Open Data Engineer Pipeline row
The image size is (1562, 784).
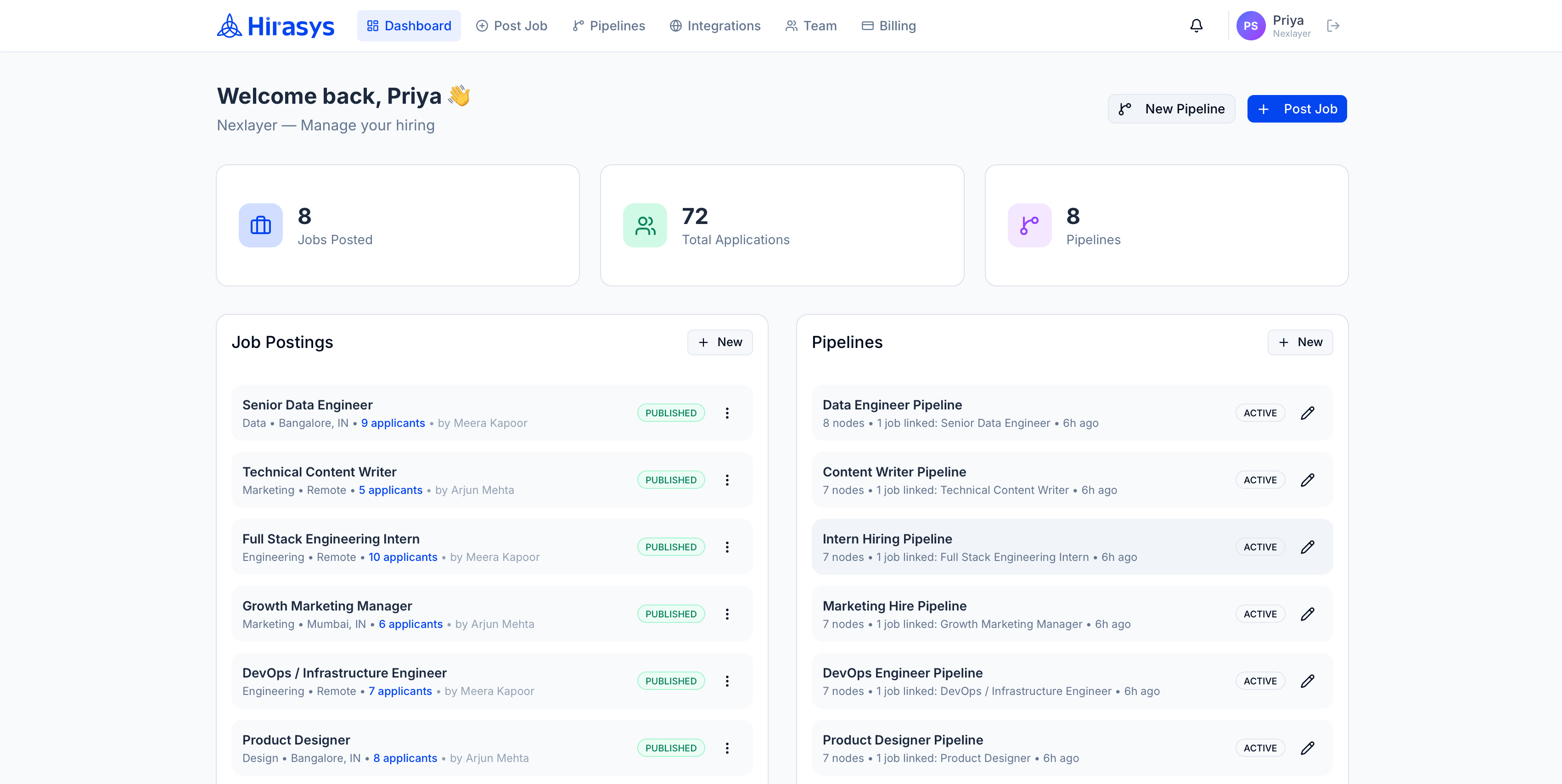[x=1072, y=413]
